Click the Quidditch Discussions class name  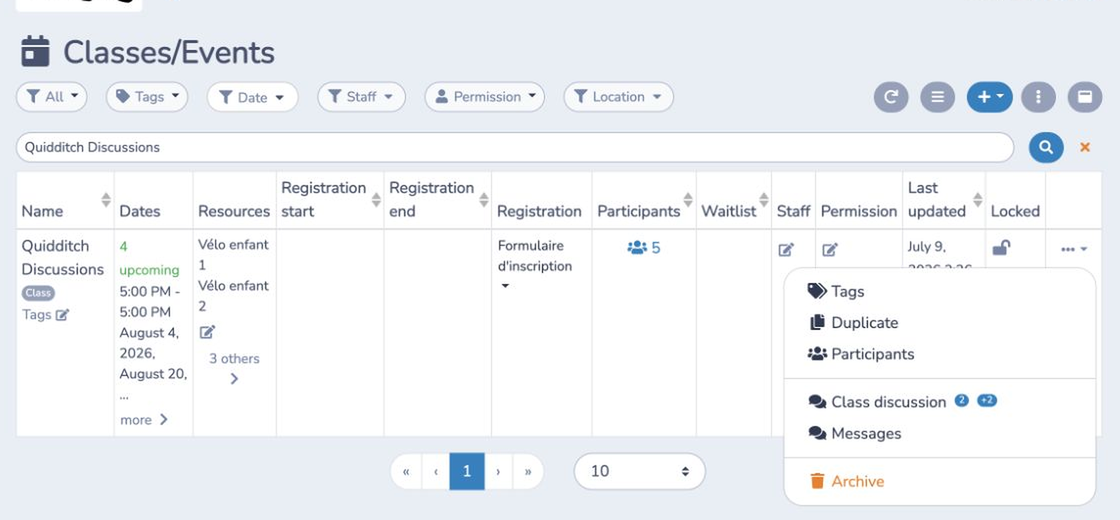(63, 257)
